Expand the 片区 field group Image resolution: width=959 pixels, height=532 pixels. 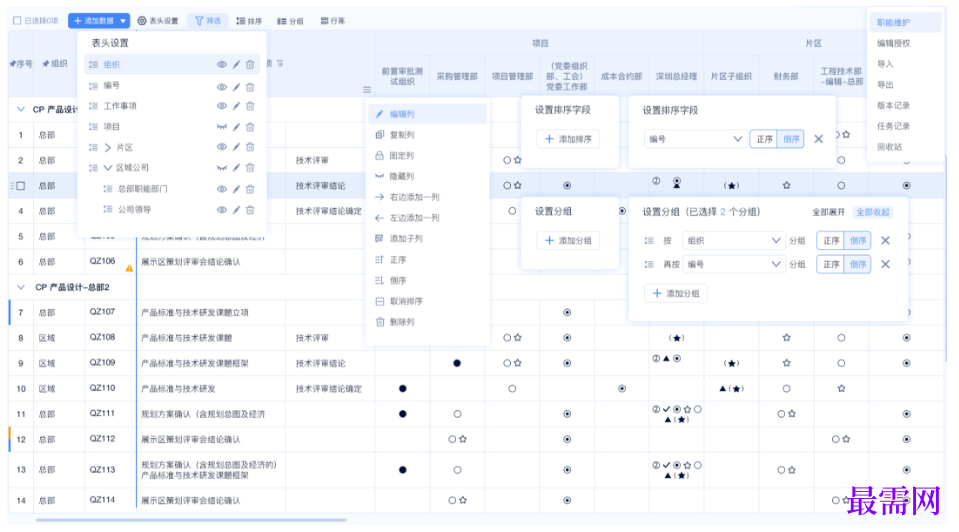[x=108, y=147]
